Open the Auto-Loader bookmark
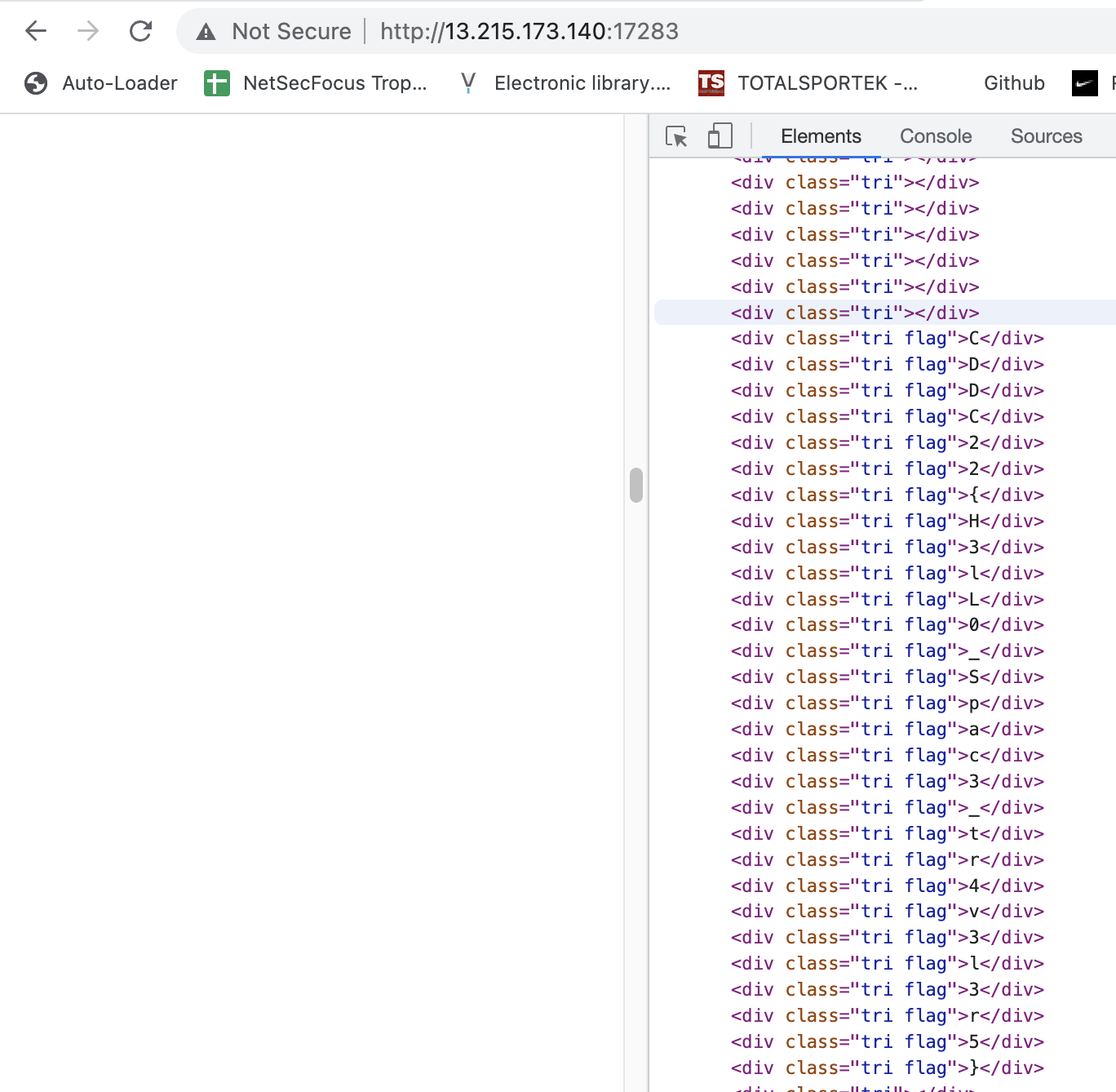The height and width of the screenshot is (1092, 1116). [x=101, y=83]
